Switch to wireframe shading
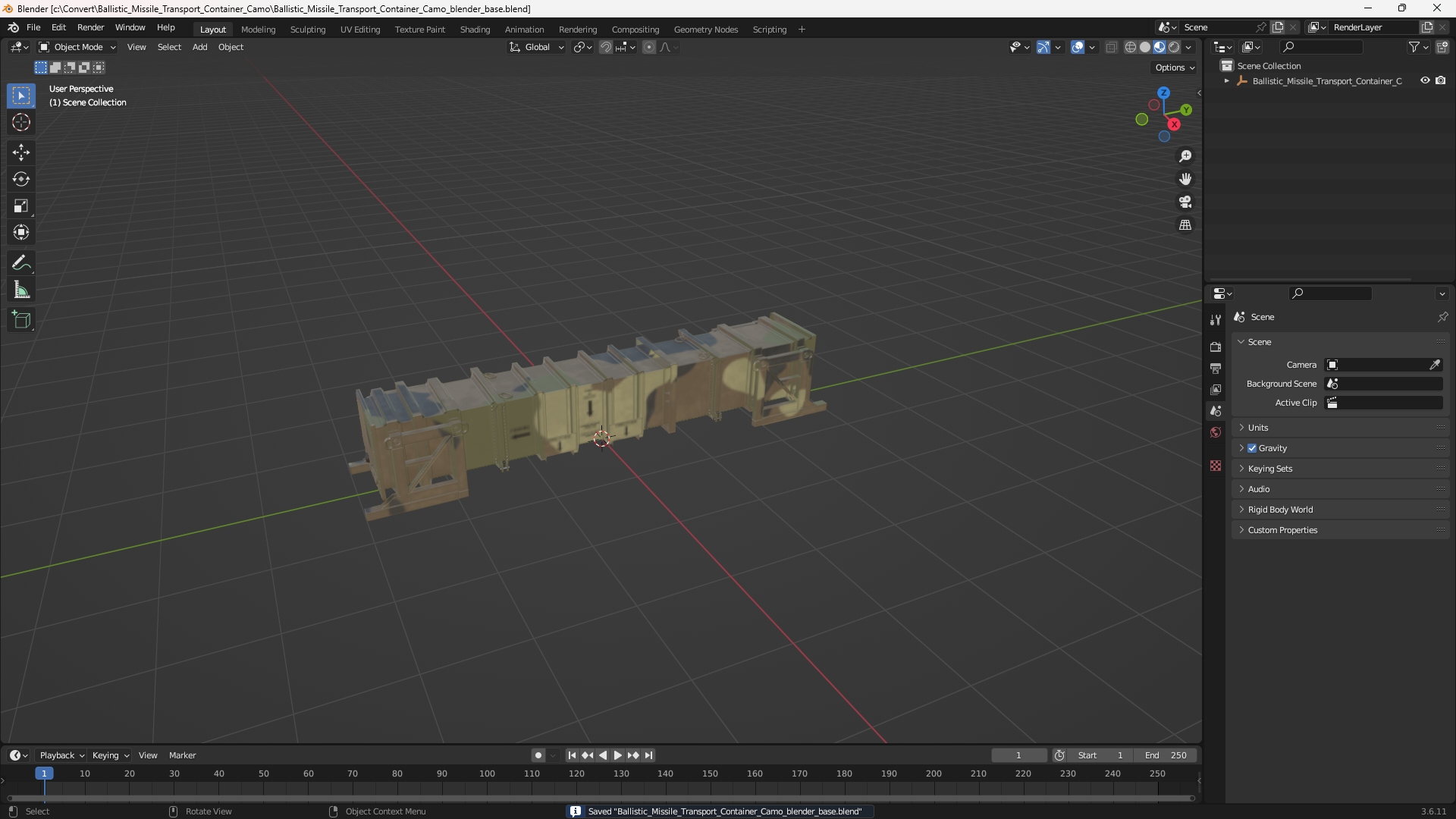Screen dimensions: 1456x819 coord(1130,47)
